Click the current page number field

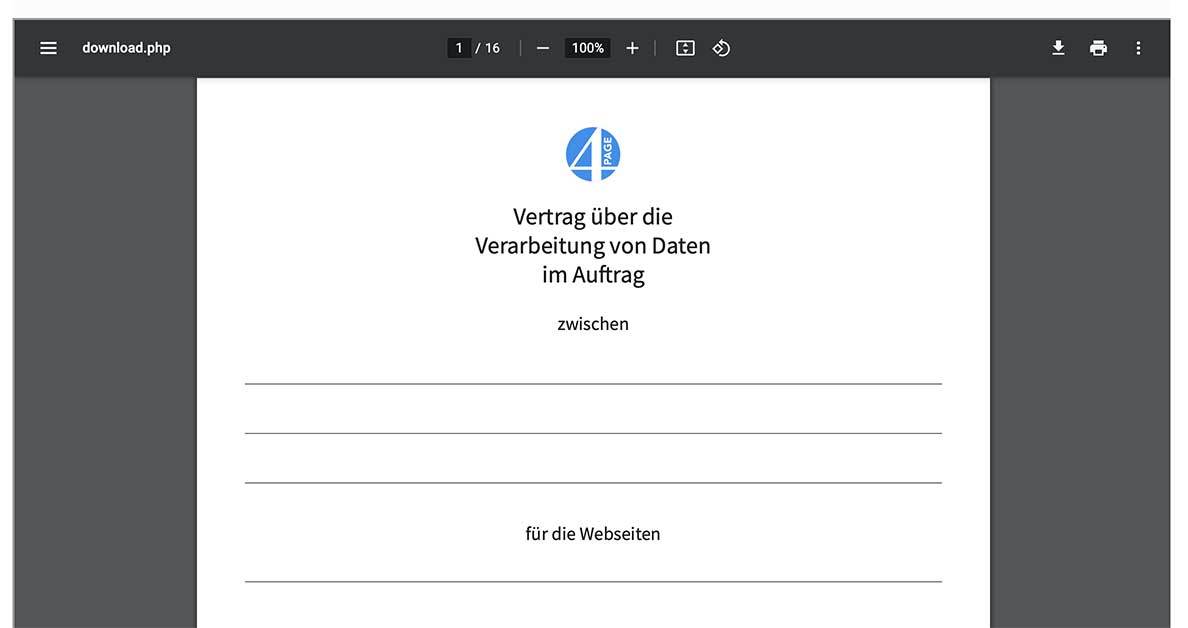pyautogui.click(x=458, y=48)
